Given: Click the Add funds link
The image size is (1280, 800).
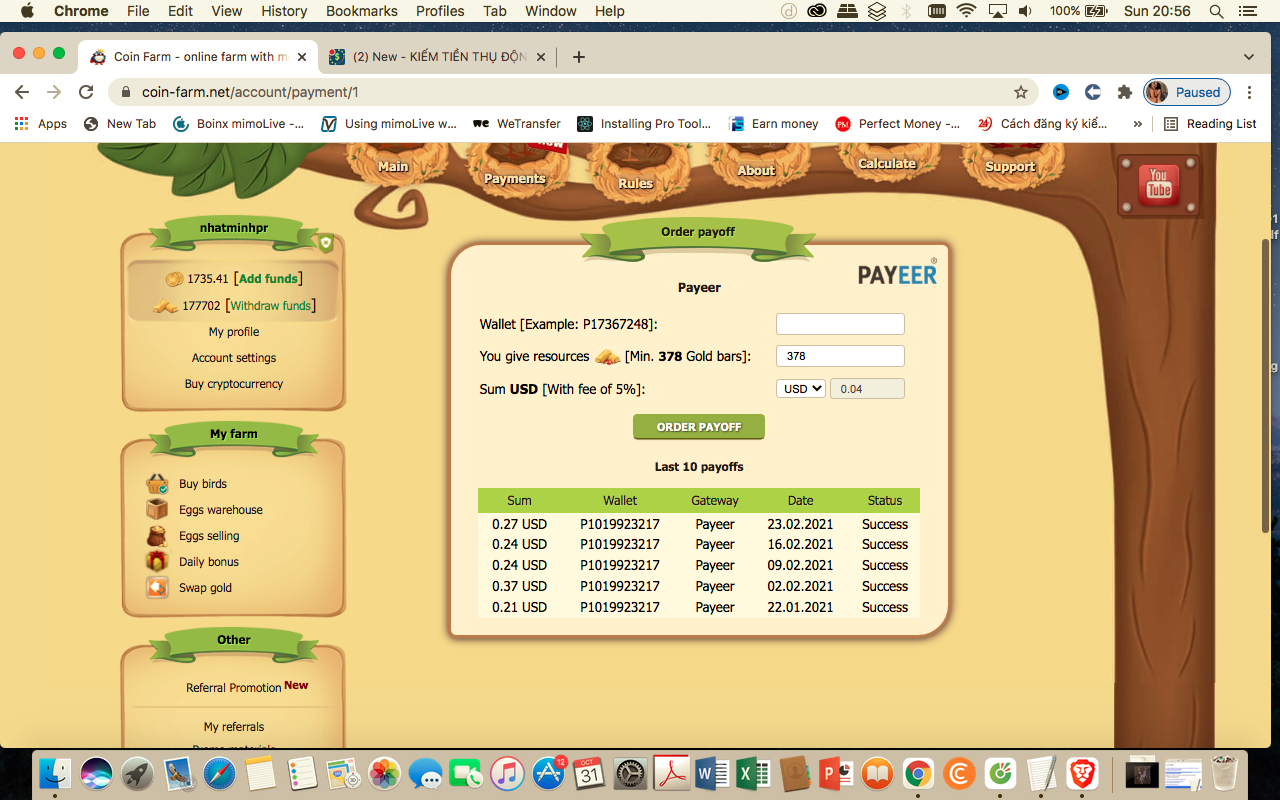Looking at the screenshot, I should [x=268, y=279].
